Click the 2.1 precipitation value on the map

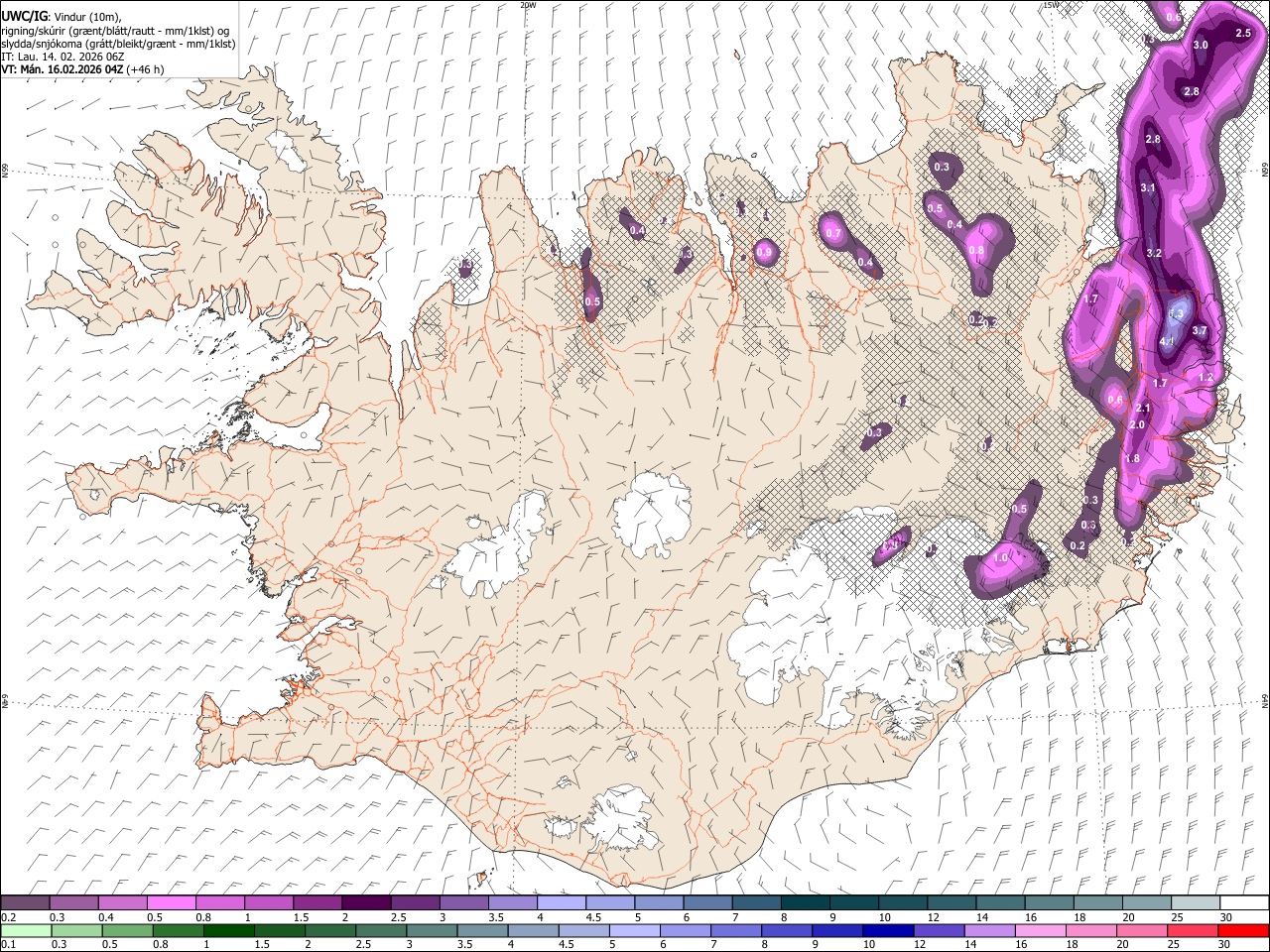pos(1142,409)
